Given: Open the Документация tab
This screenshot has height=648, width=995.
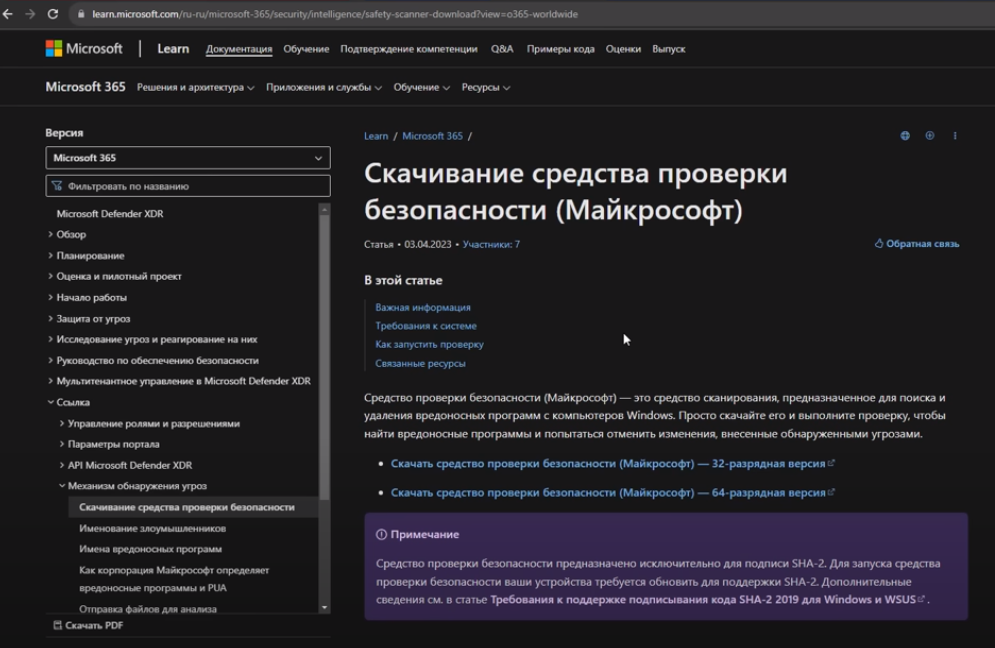Looking at the screenshot, I should pyautogui.click(x=239, y=49).
